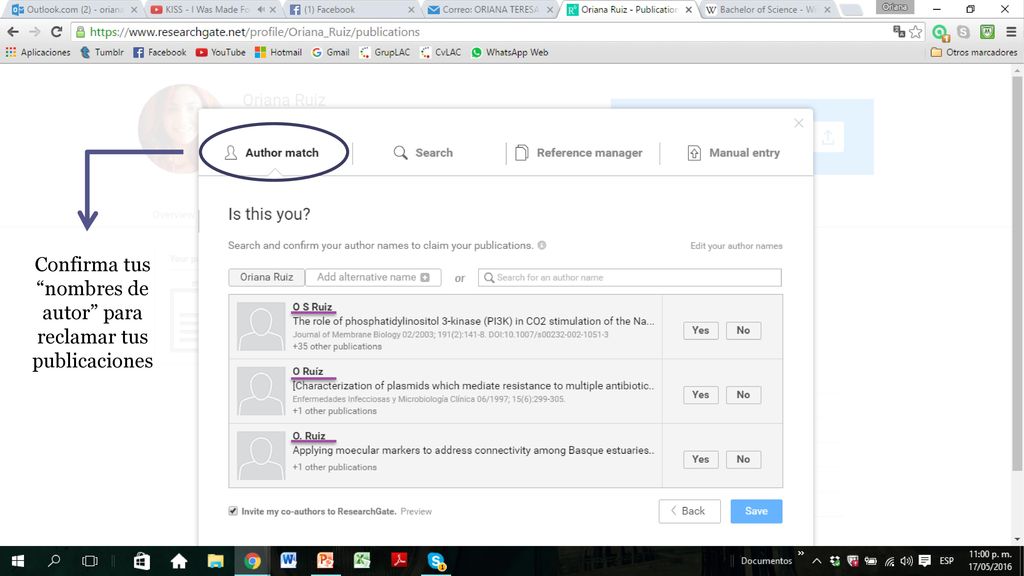1024x576 pixels.
Task: Switch to Correo ORIANA TERESA browser tab
Action: tap(491, 10)
